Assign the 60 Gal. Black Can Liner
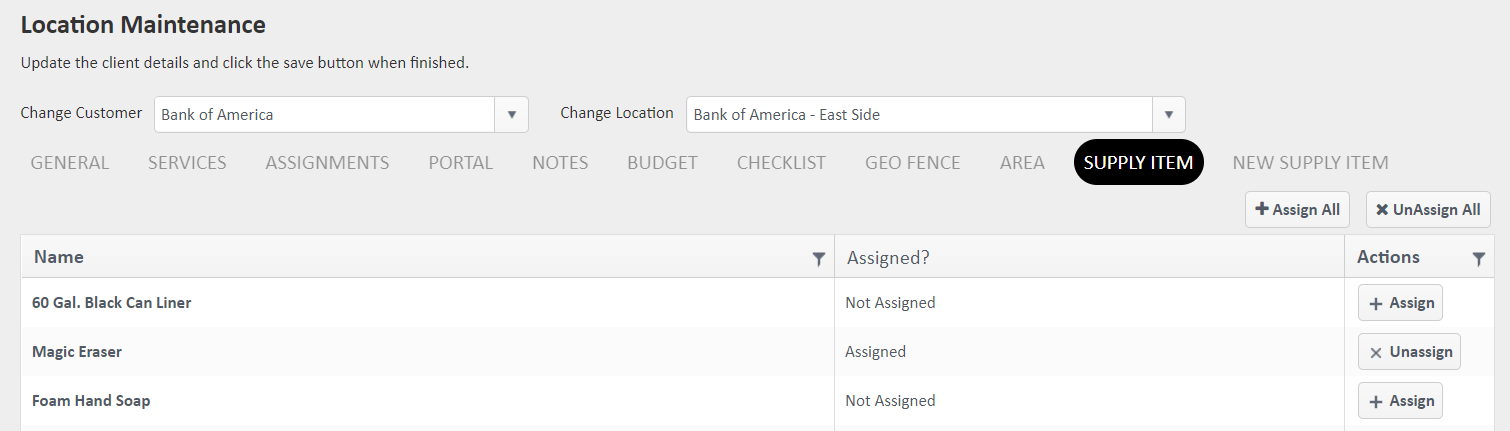The width and height of the screenshot is (1510, 431). [x=1400, y=303]
